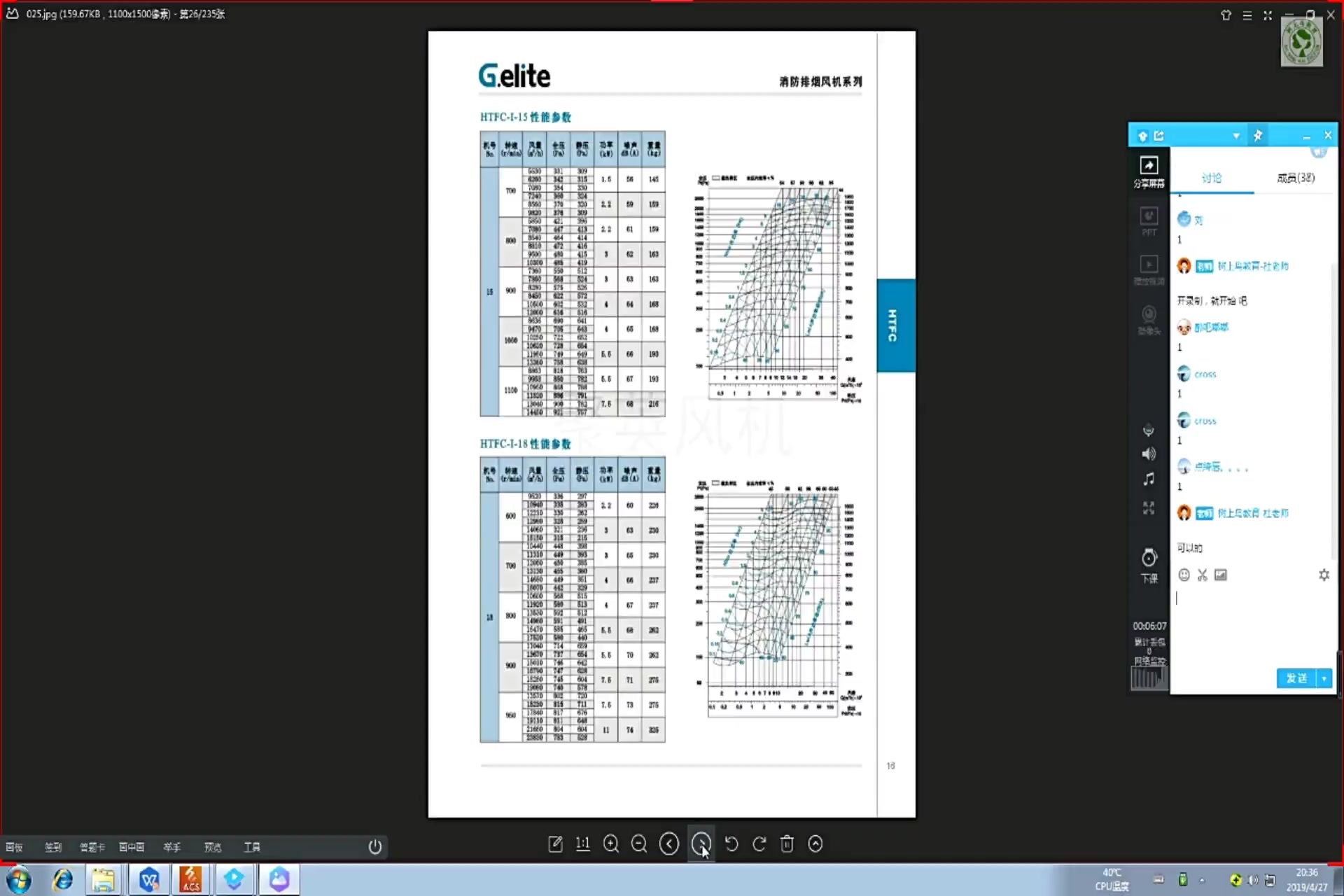
Task: Click the zoom in tool icon
Action: [x=612, y=844]
